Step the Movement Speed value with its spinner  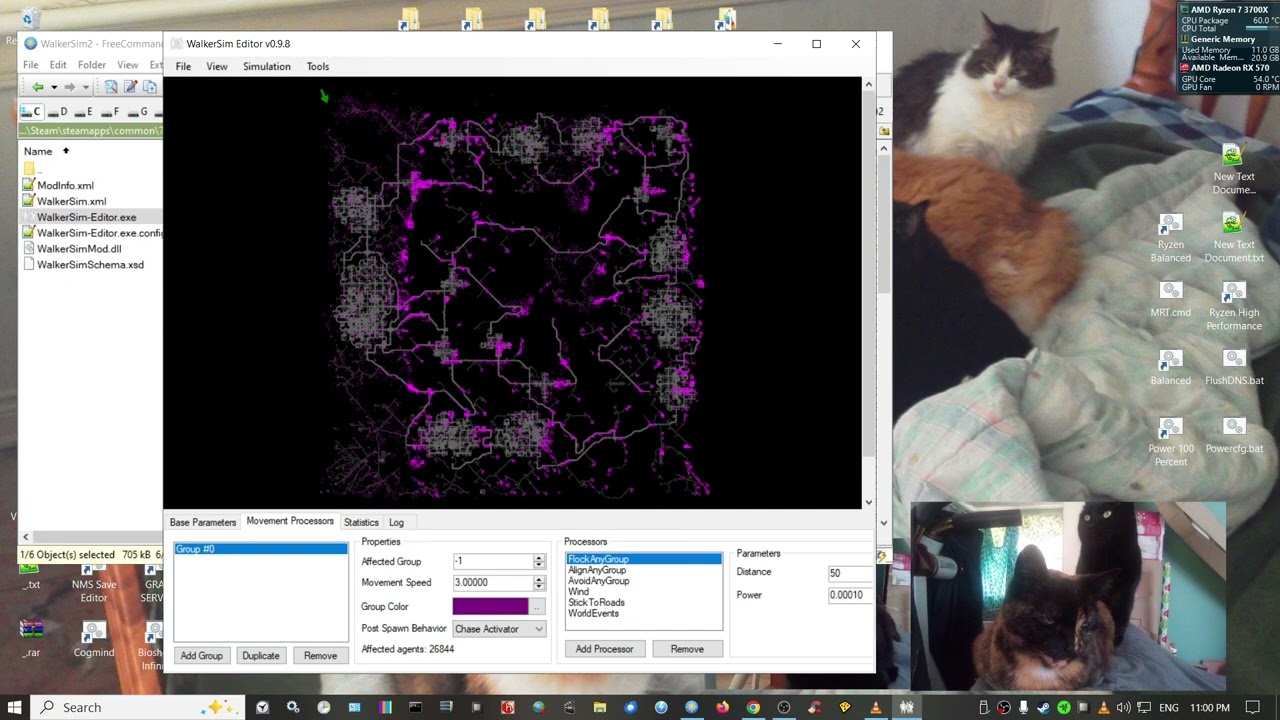click(539, 582)
